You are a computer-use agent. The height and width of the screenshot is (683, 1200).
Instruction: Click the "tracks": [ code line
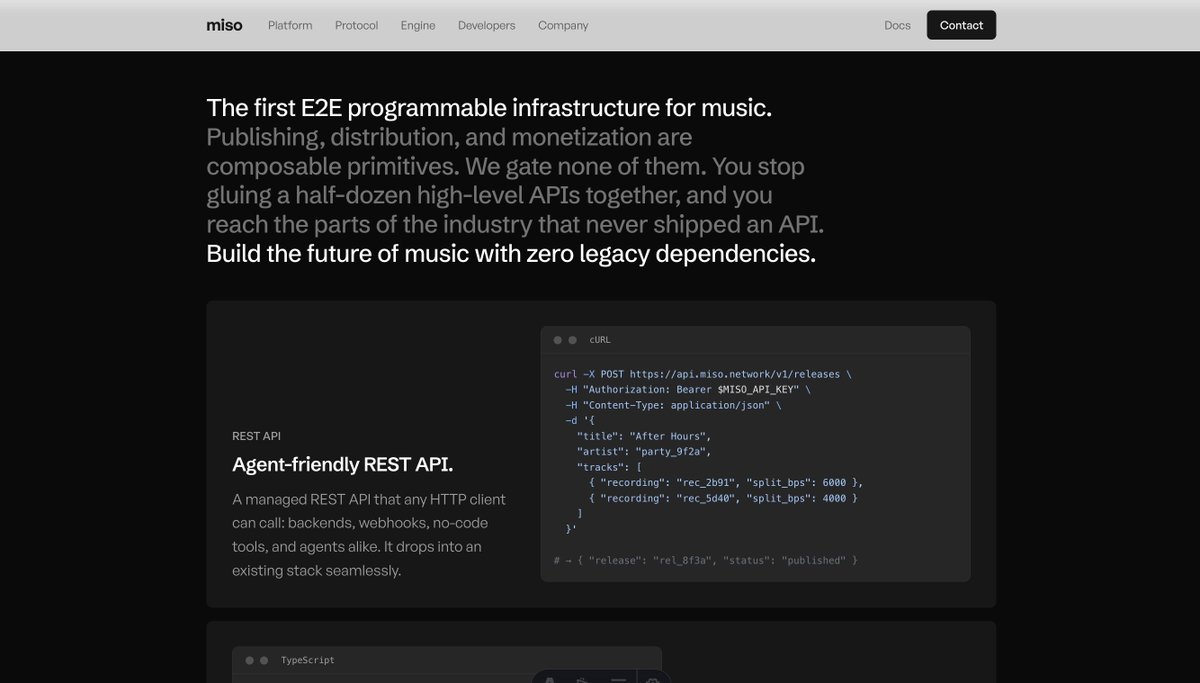point(609,467)
